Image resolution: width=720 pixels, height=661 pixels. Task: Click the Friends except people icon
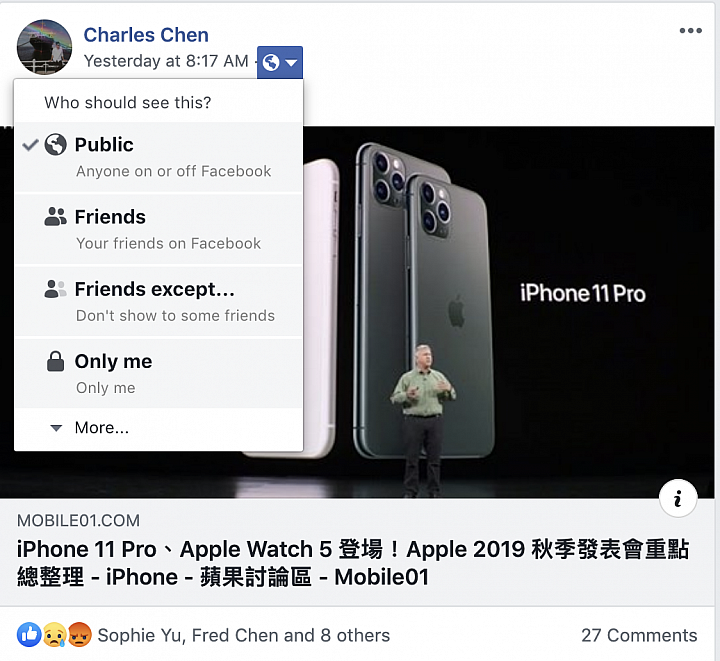tap(56, 289)
